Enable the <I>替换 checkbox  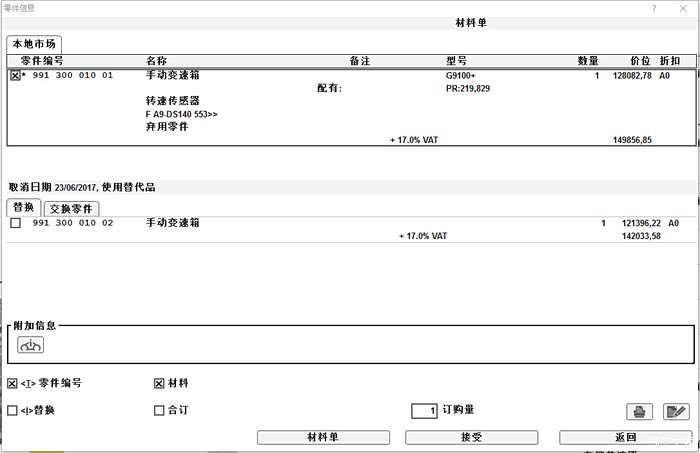click(12, 410)
